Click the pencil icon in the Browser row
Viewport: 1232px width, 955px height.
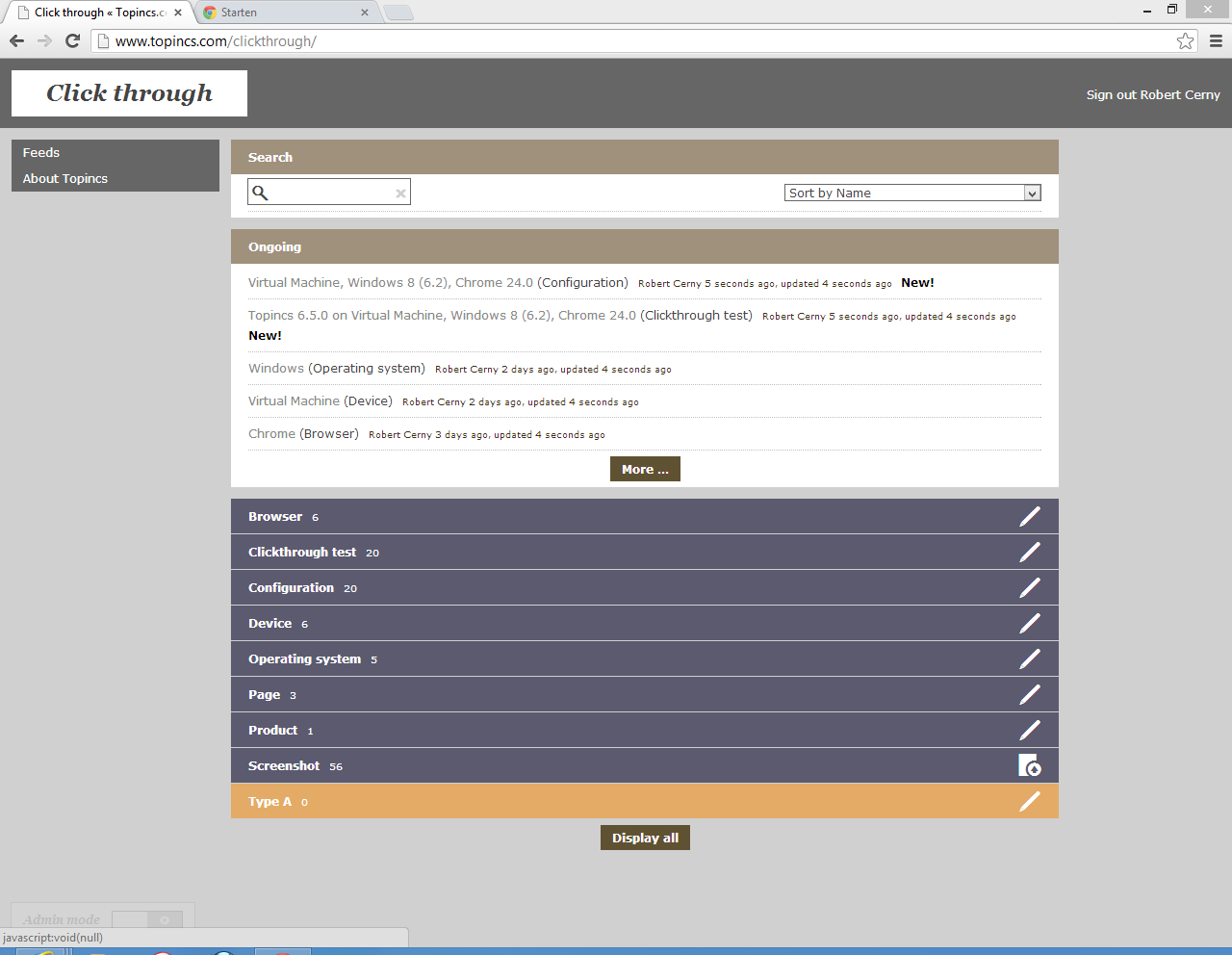(1030, 517)
